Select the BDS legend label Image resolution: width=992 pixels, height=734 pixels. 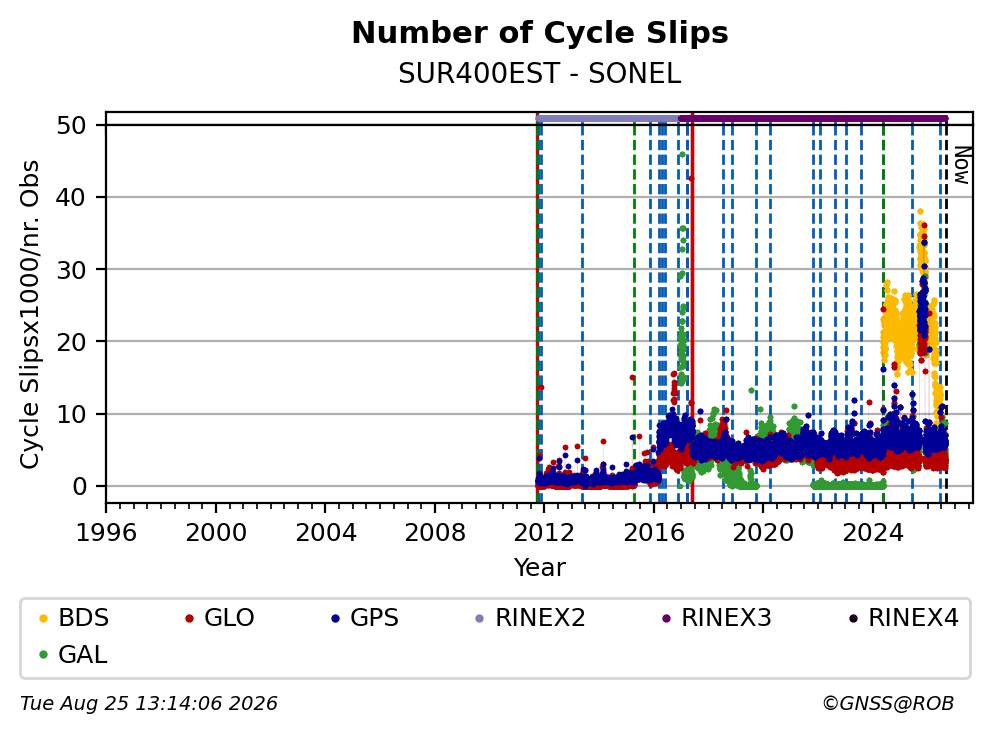click(84, 618)
